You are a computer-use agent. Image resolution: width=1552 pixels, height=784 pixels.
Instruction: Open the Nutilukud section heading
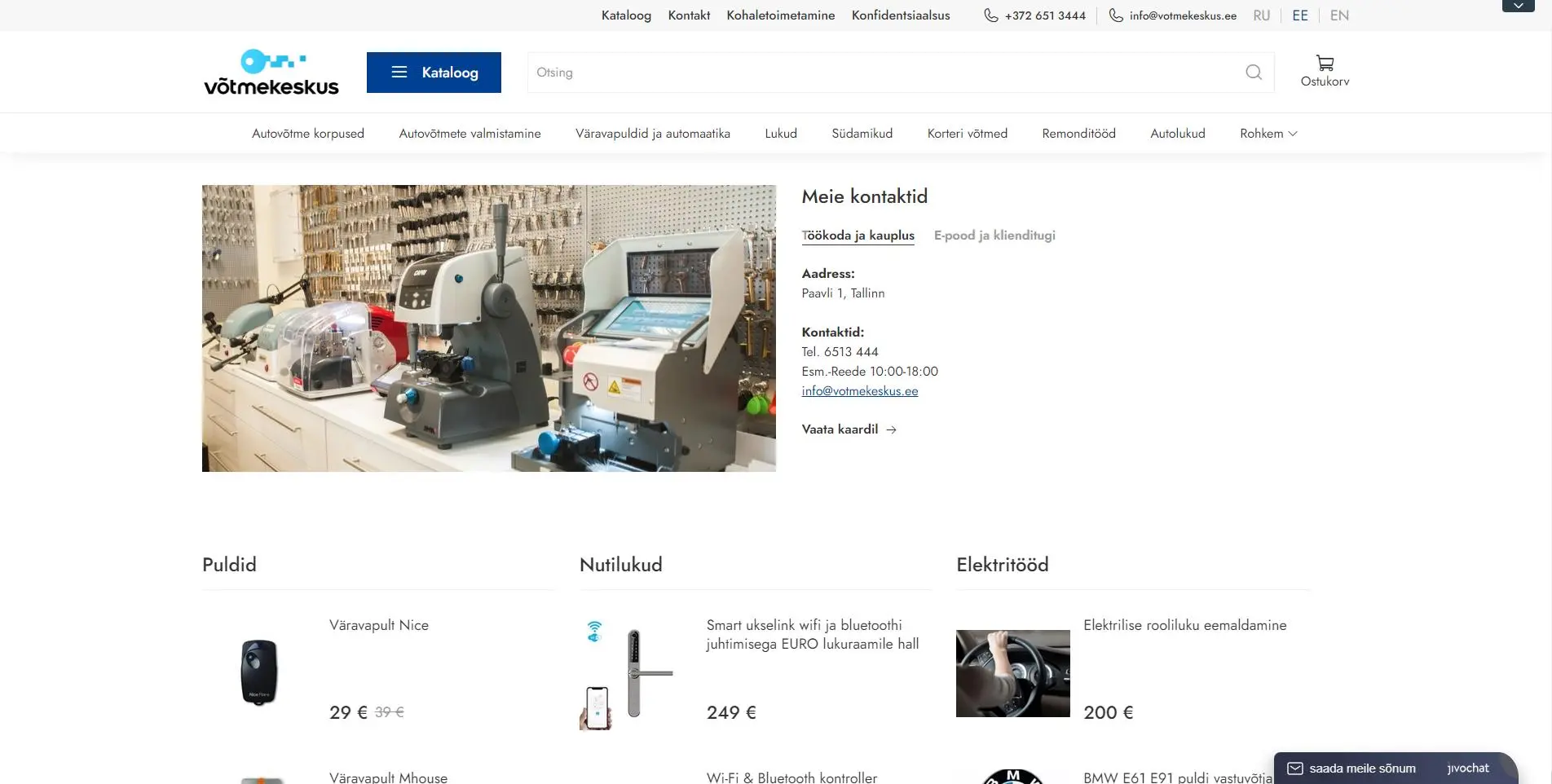coord(621,565)
